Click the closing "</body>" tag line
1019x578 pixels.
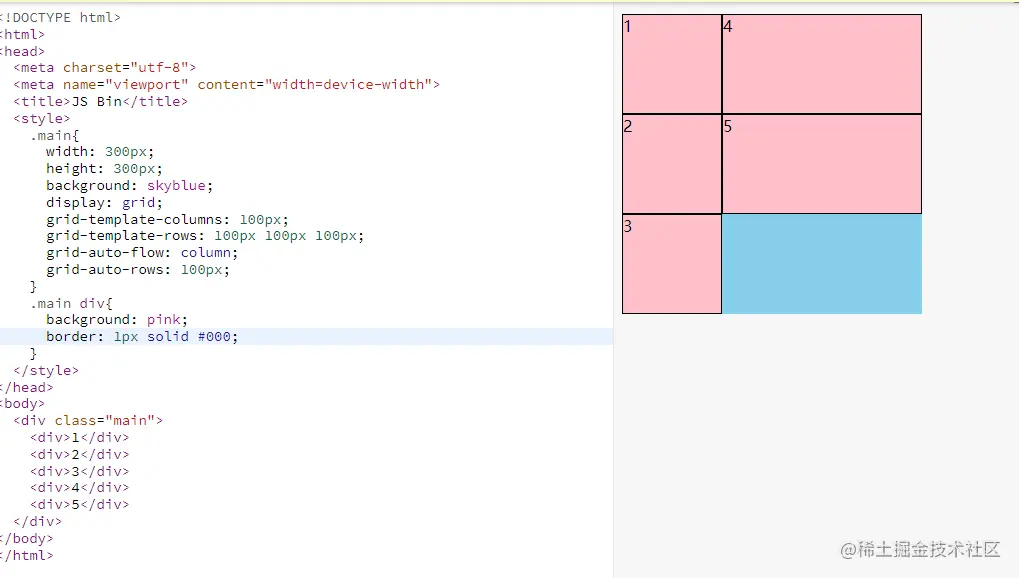[26, 538]
